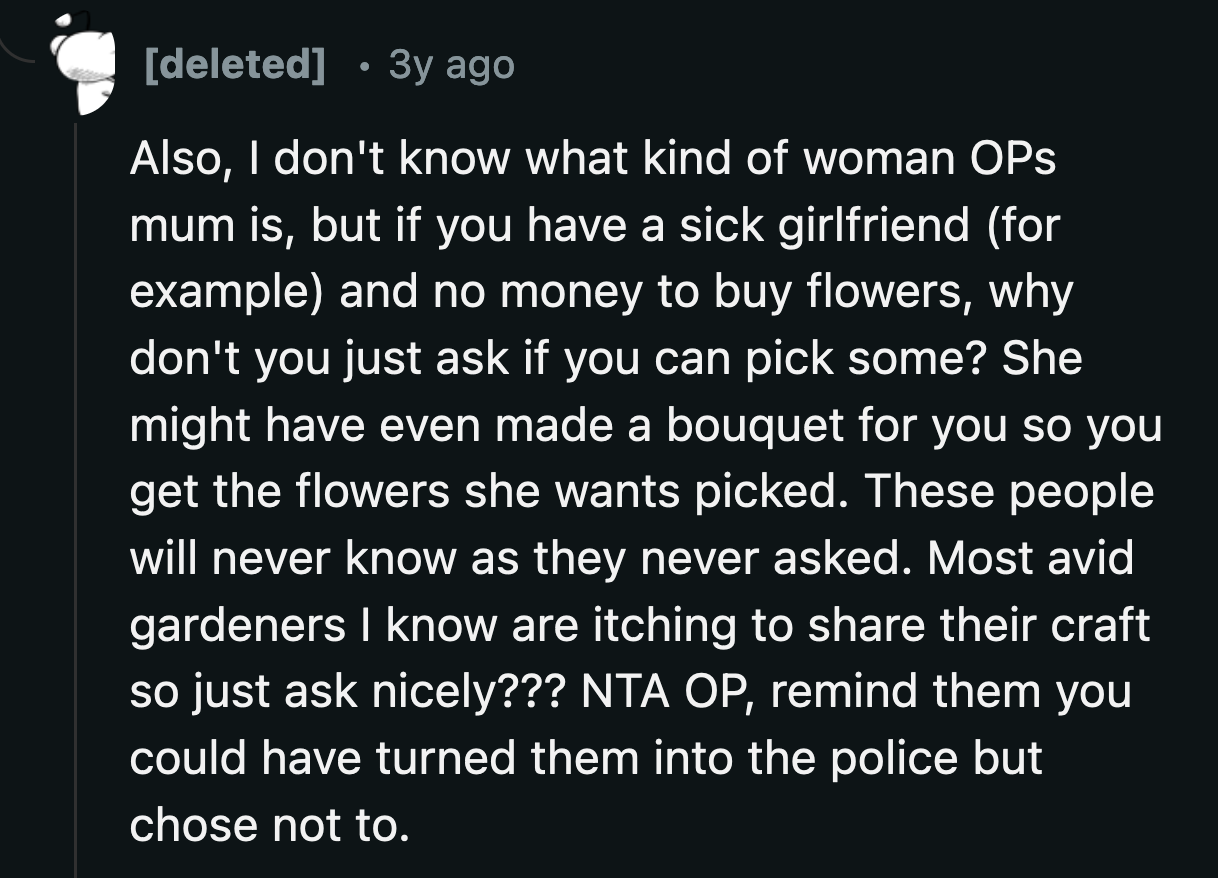Viewport: 1218px width, 878px height.
Task: Click 'Most avid' at end of line
Action: point(1031,558)
